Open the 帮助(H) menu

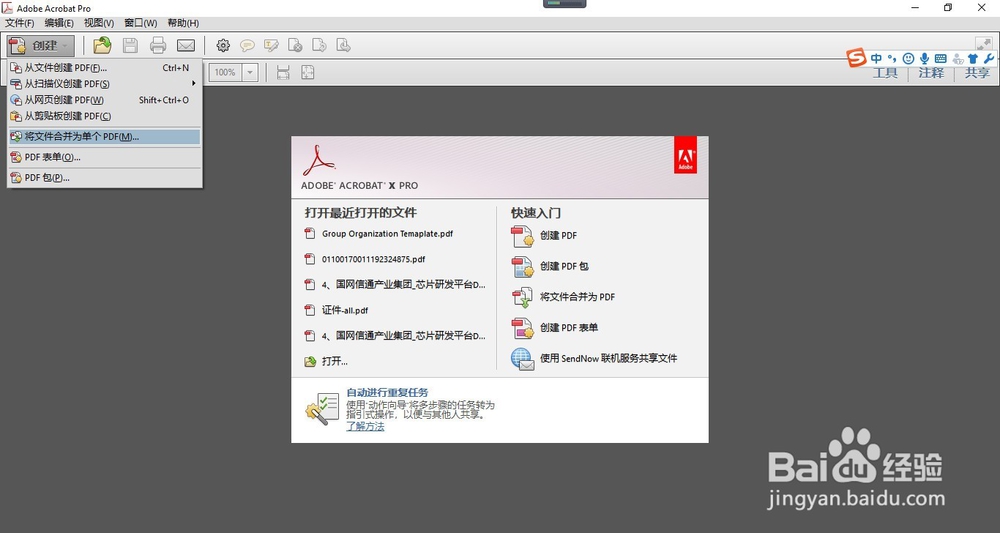click(x=183, y=23)
